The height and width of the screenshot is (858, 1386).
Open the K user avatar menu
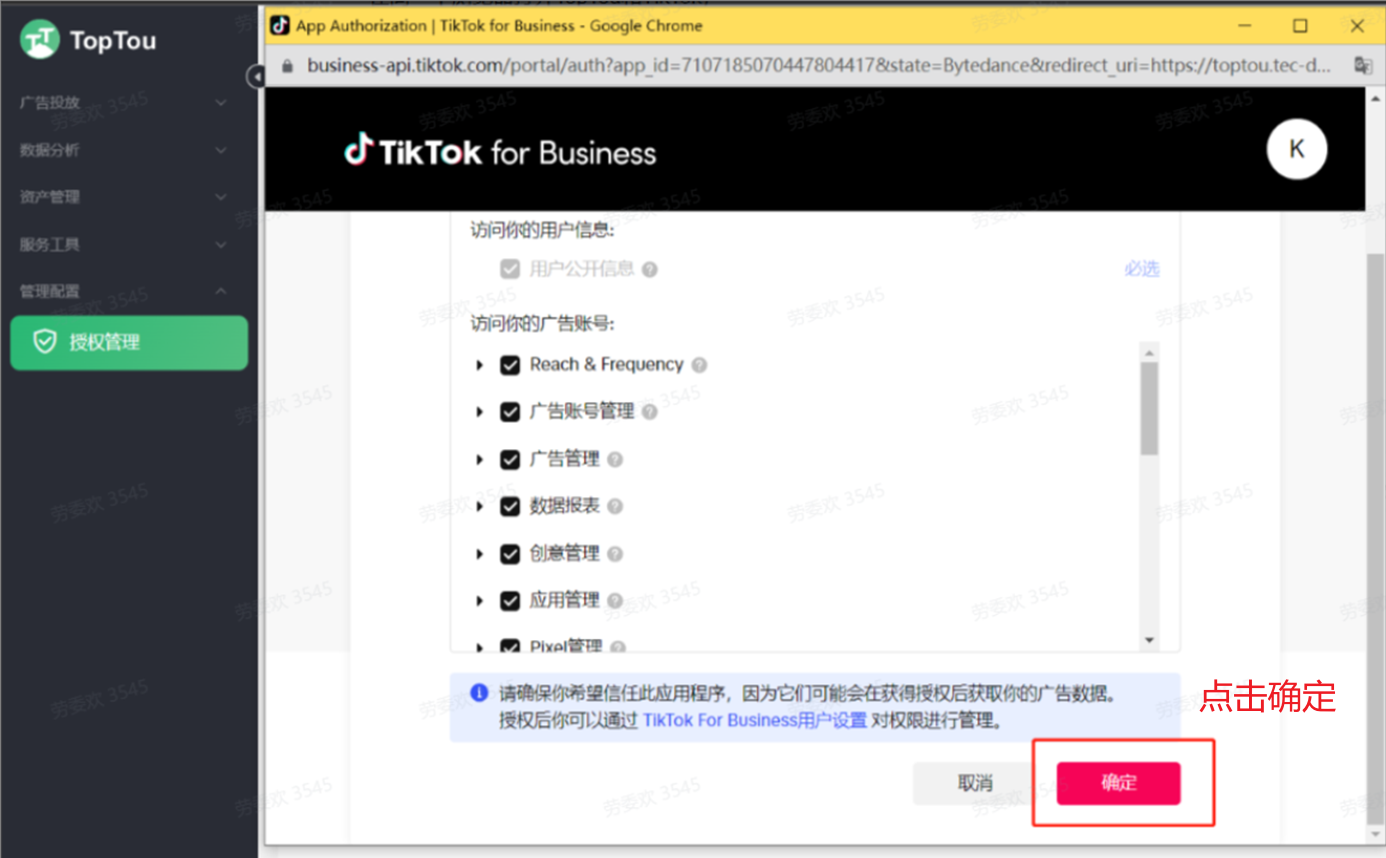tap(1297, 150)
